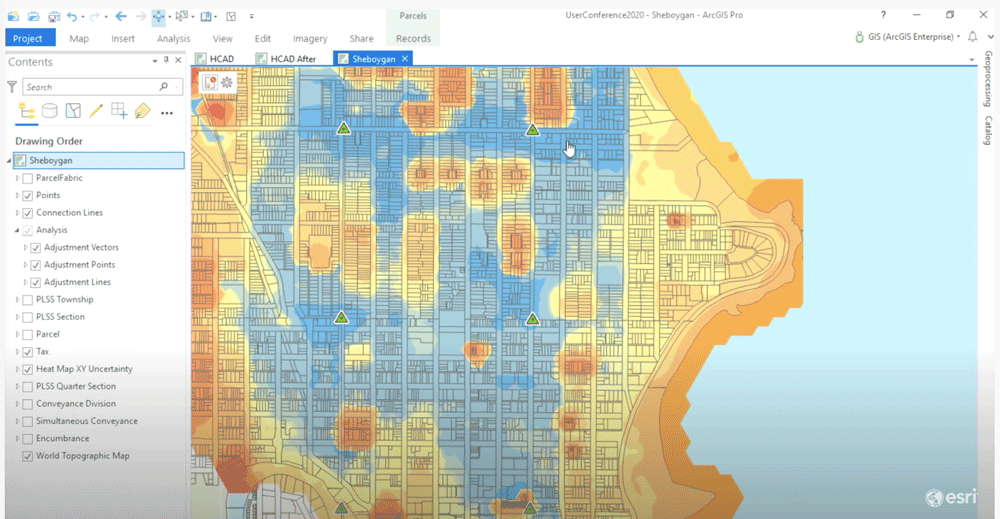Viewport: 1000px width, 519px height.
Task: Click the New Project icon in quick access toolbar
Action: pos(13,16)
